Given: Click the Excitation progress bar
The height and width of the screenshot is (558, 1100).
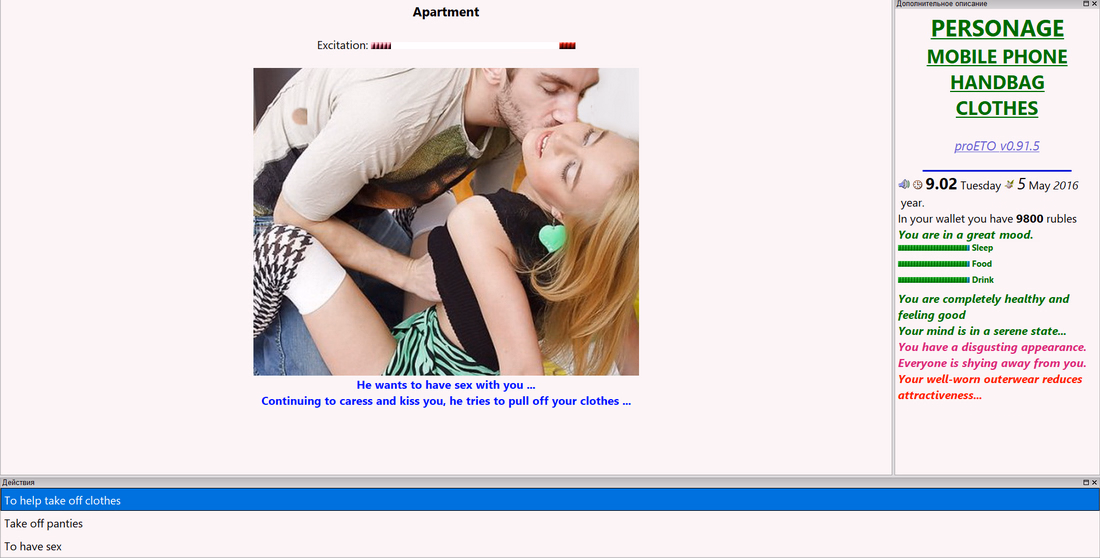Looking at the screenshot, I should pyautogui.click(x=474, y=46).
